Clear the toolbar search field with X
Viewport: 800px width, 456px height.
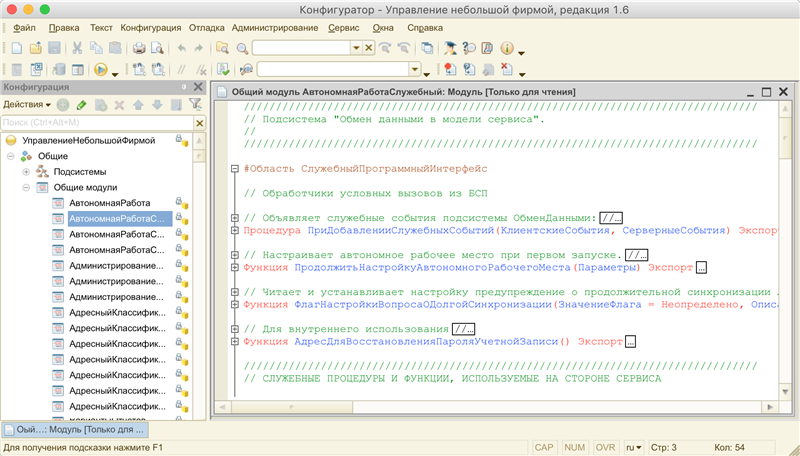(x=369, y=48)
